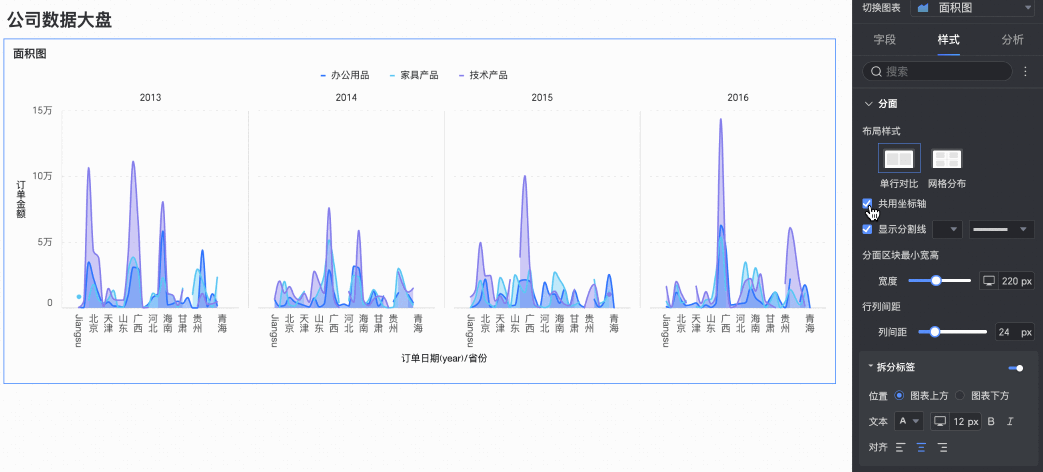The width and height of the screenshot is (1043, 472).
Task: Open the 切换图表 chart type dropdown
Action: pyautogui.click(x=972, y=8)
